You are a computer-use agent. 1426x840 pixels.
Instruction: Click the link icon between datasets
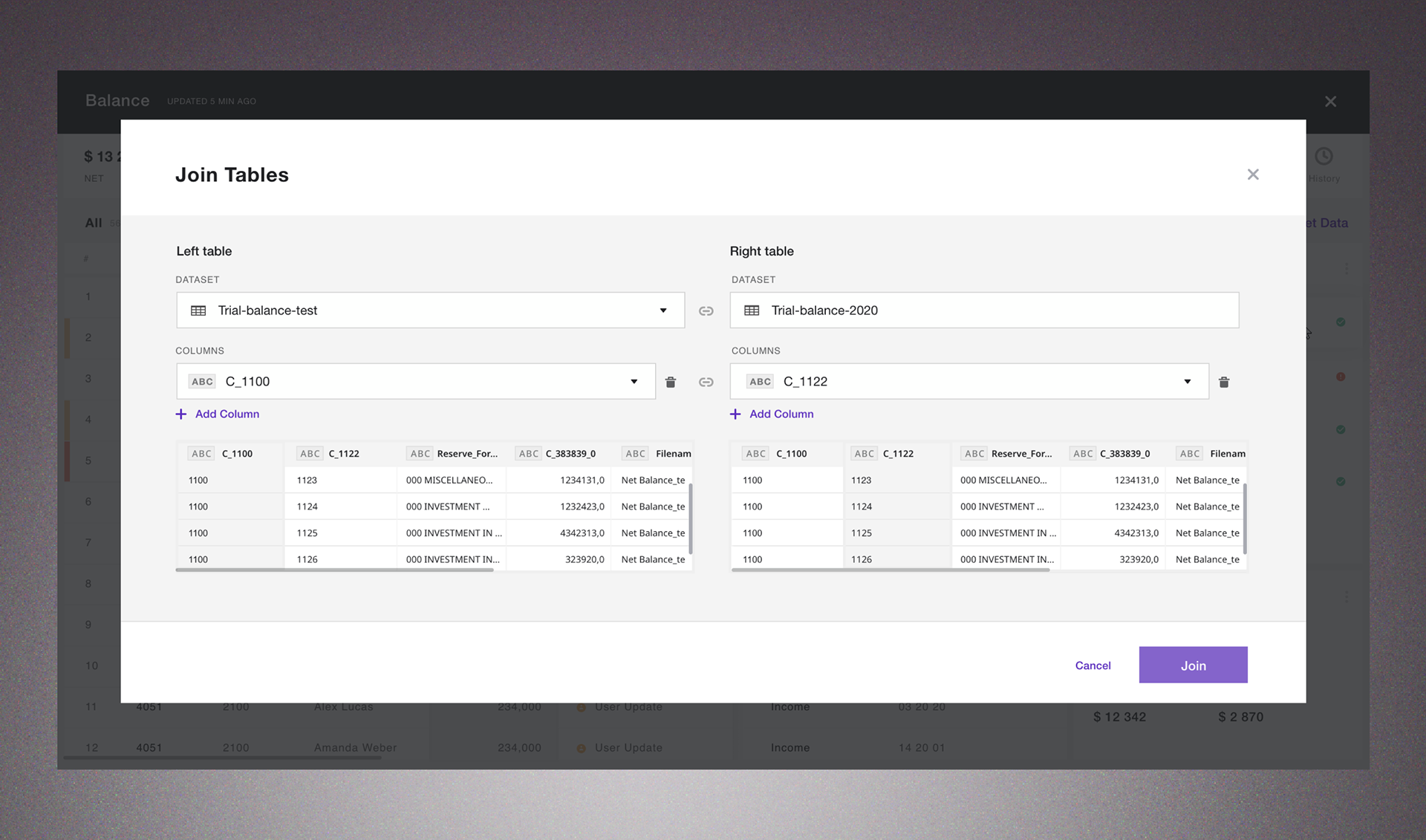tap(706, 310)
